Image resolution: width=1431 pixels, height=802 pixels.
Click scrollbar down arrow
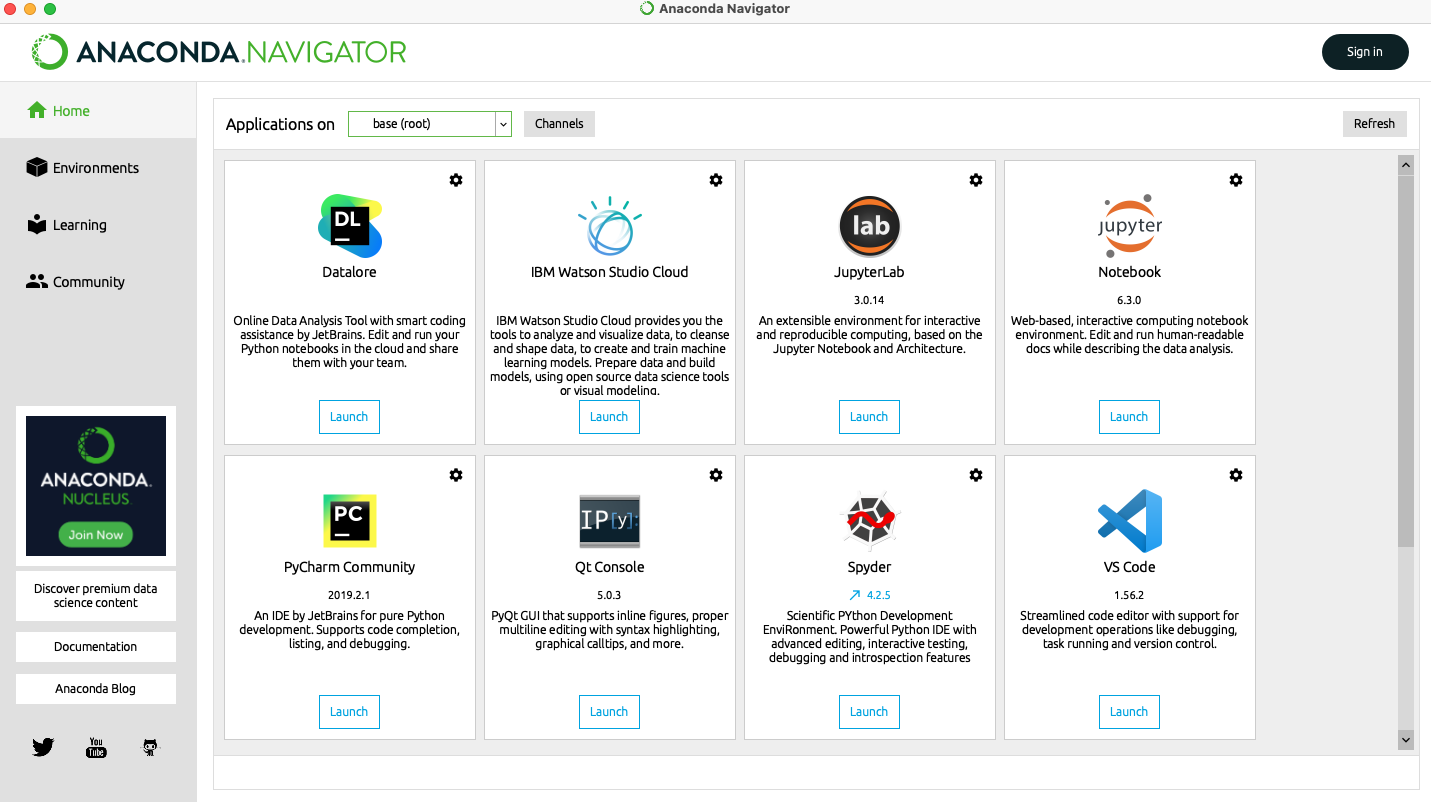(x=1406, y=740)
